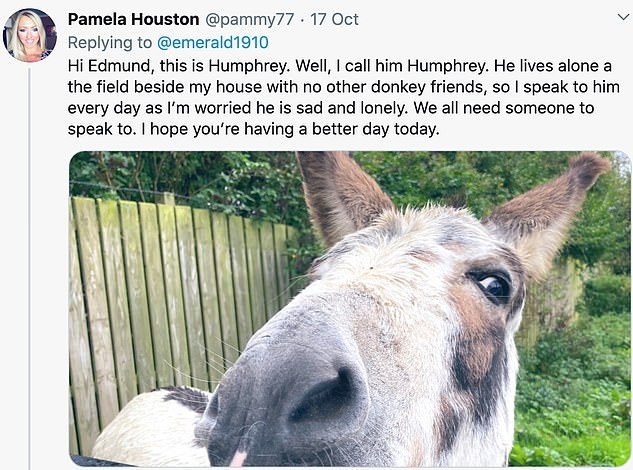Screen dimensions: 633x470
Task: Open the 17 Oct tweet timestamp
Action: (x=332, y=19)
